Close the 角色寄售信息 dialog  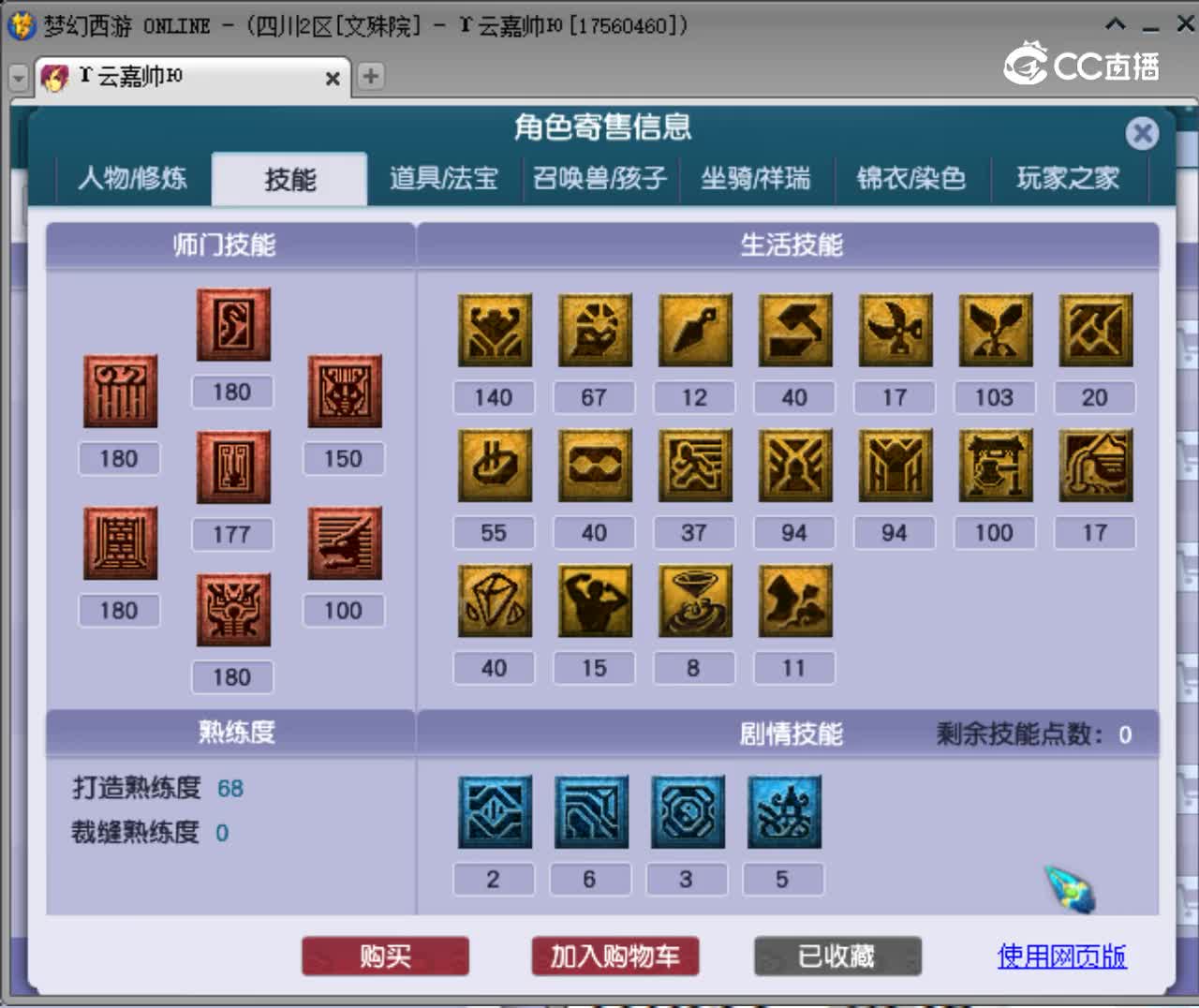(x=1142, y=133)
